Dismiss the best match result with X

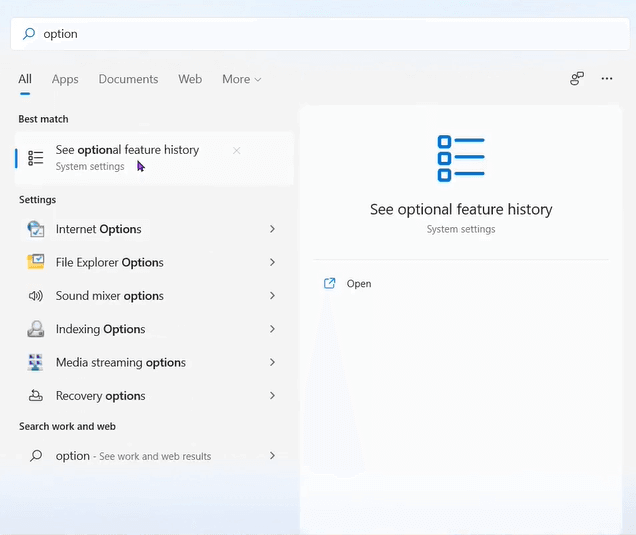coord(236,151)
